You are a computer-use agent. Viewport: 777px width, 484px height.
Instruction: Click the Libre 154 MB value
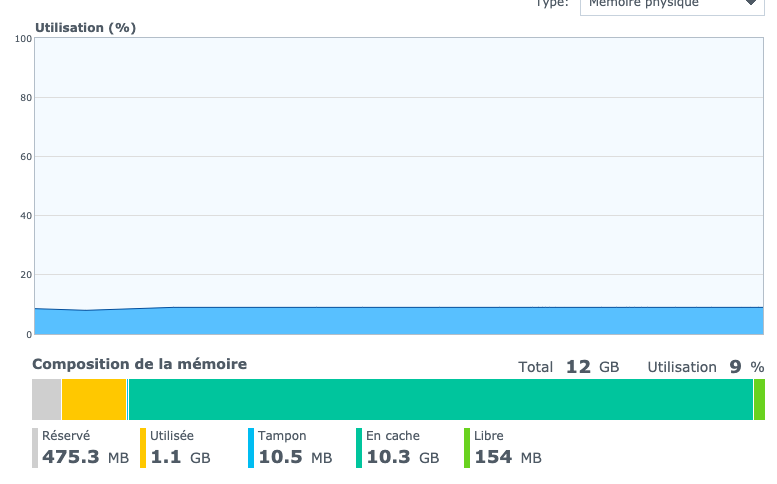507,458
